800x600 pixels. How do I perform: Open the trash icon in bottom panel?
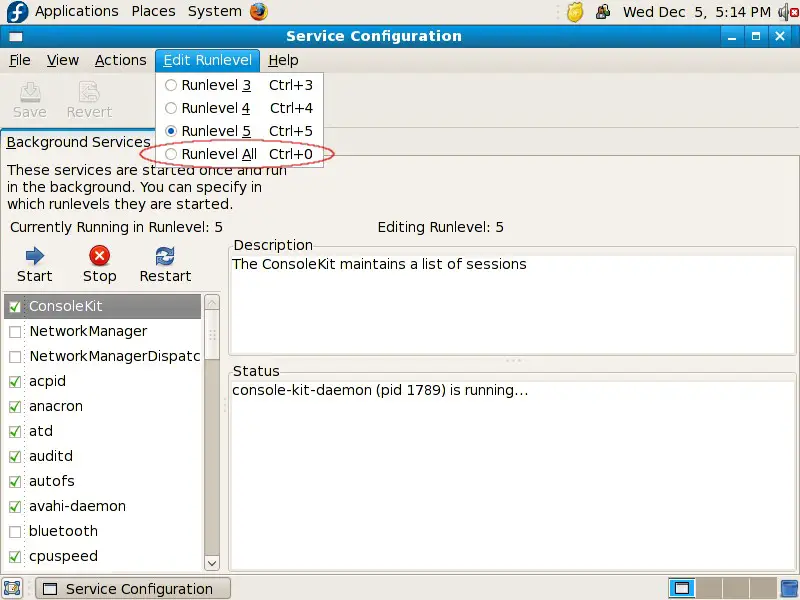[789, 588]
